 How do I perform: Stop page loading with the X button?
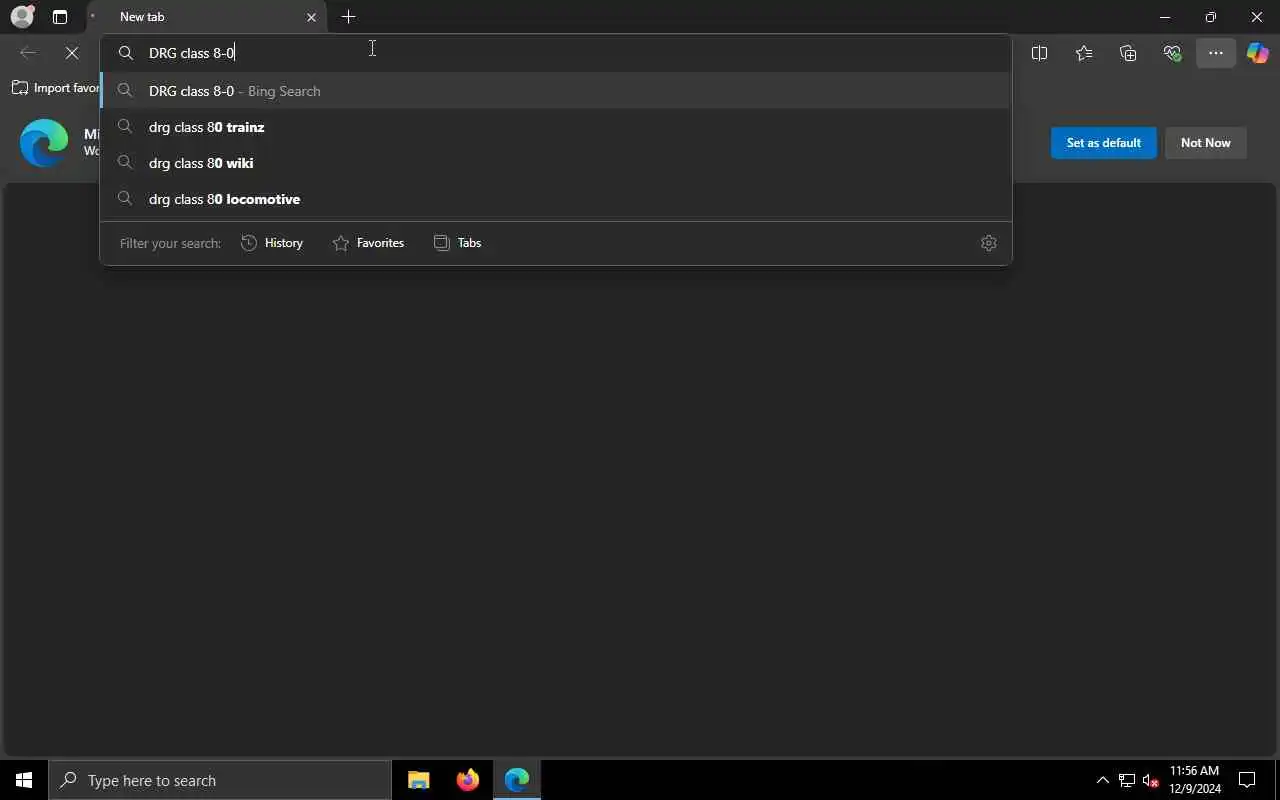[x=72, y=53]
